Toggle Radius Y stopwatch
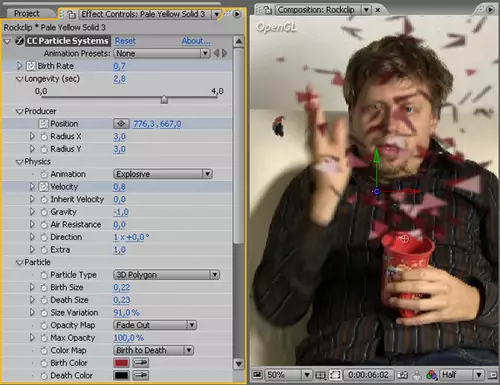This screenshot has width=500, height=385. 44,149
